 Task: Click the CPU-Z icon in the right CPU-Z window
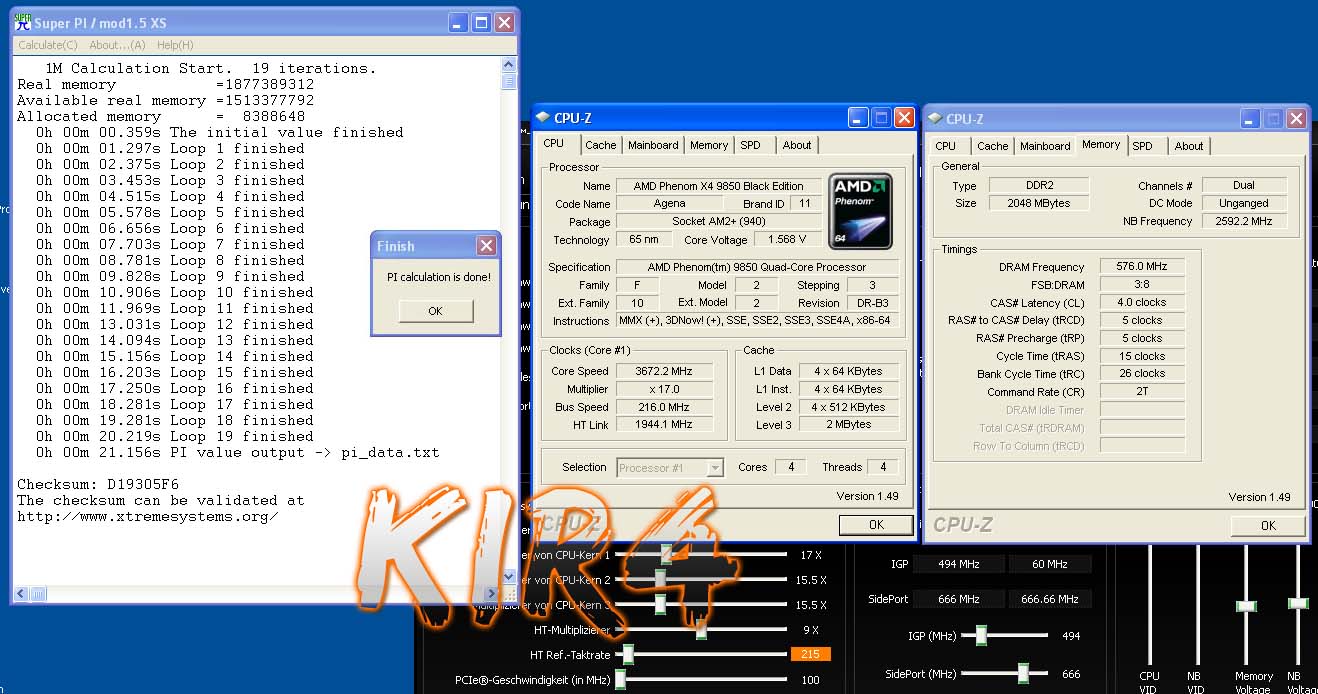(933, 118)
